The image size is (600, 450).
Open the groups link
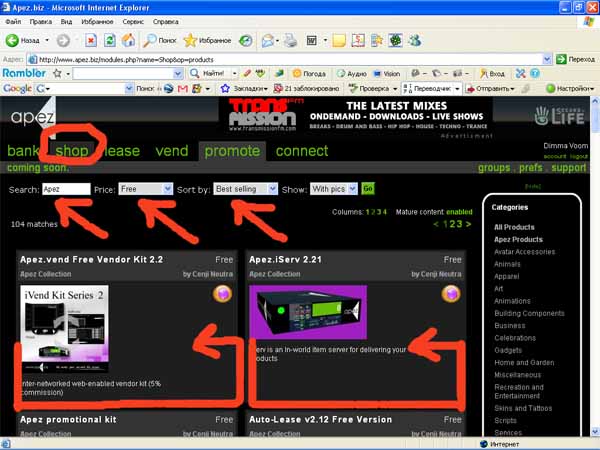pyautogui.click(x=494, y=168)
